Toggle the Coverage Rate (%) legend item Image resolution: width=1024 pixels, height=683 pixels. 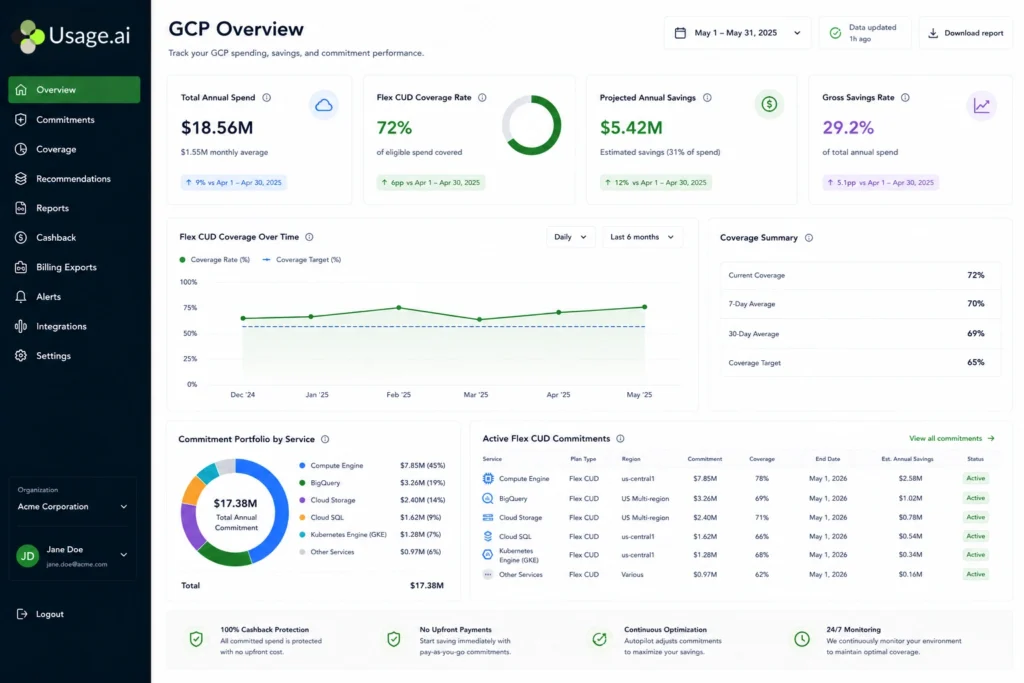(x=215, y=260)
